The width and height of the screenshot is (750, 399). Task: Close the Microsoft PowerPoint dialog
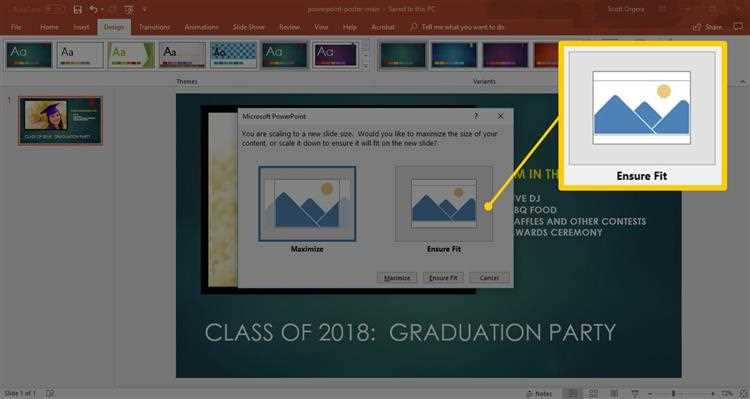[500, 116]
